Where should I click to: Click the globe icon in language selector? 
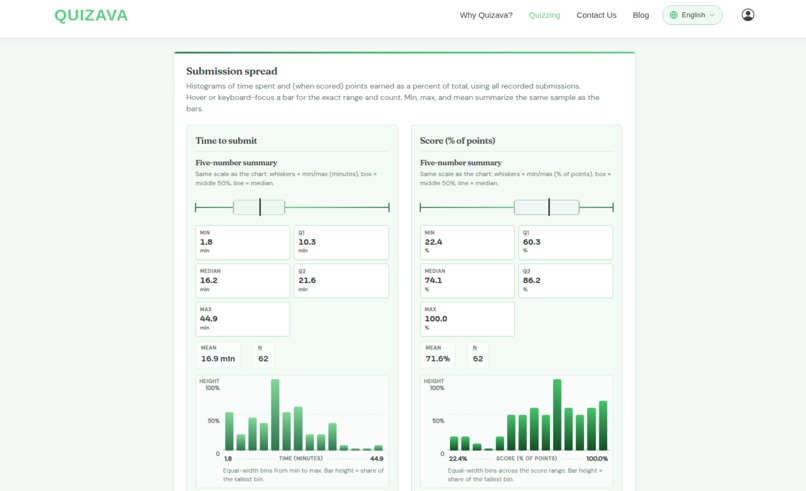point(673,15)
